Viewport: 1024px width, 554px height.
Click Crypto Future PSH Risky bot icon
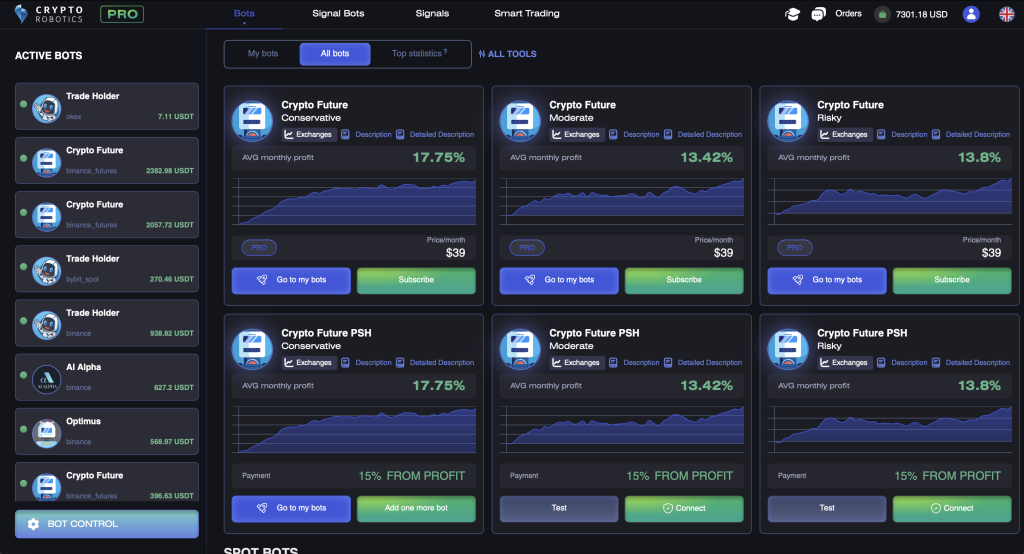788,349
